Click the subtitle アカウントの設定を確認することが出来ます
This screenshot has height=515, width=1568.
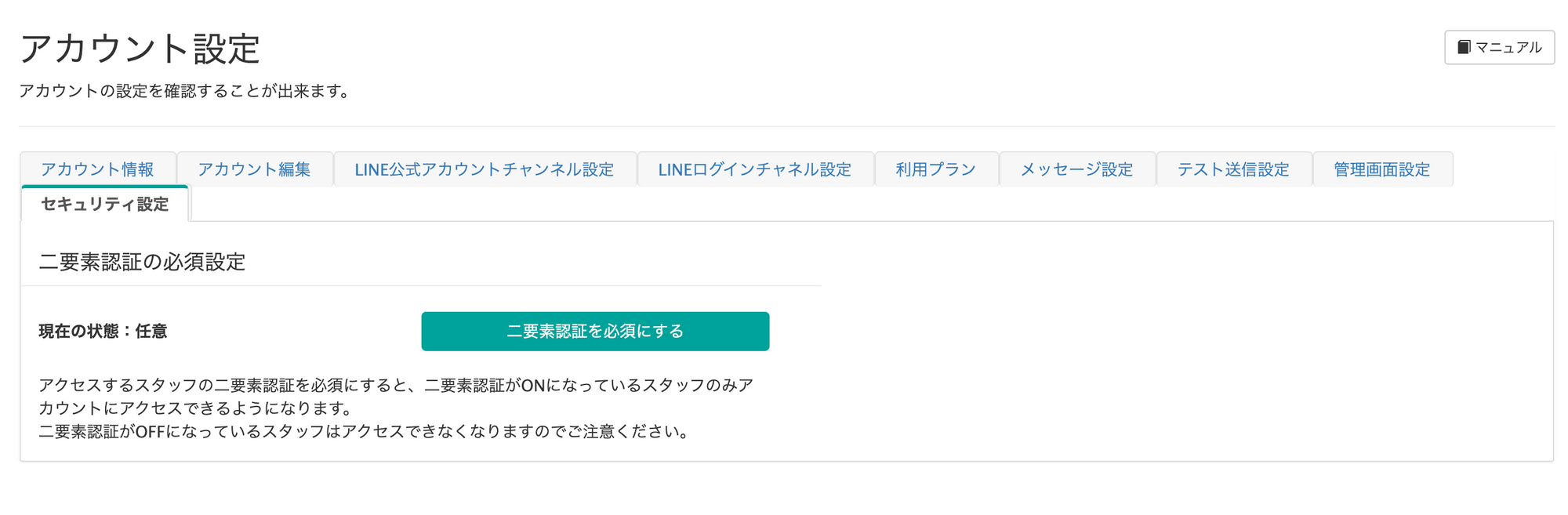click(183, 91)
